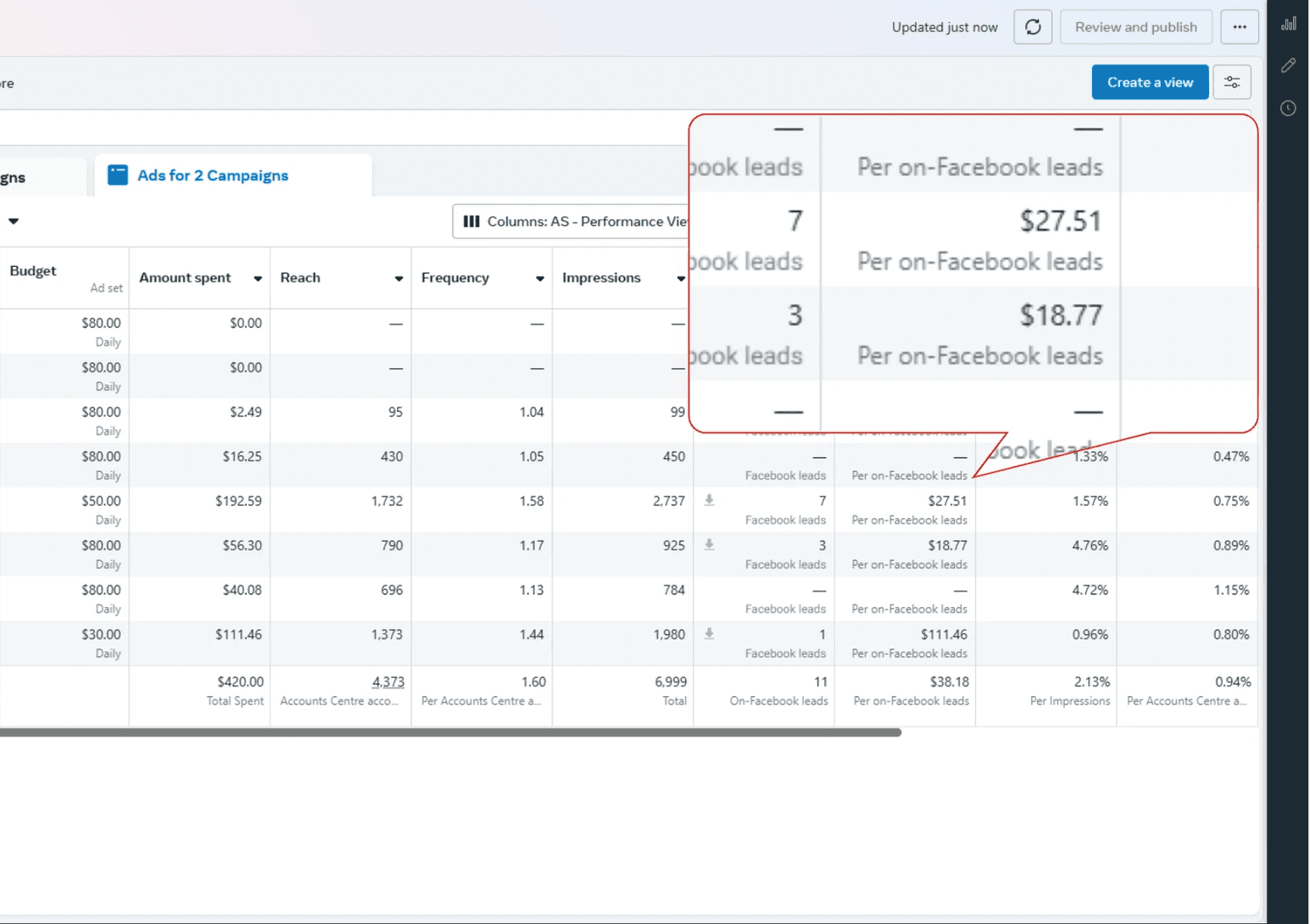Click the horizontal table scrollbar

pyautogui.click(x=450, y=732)
